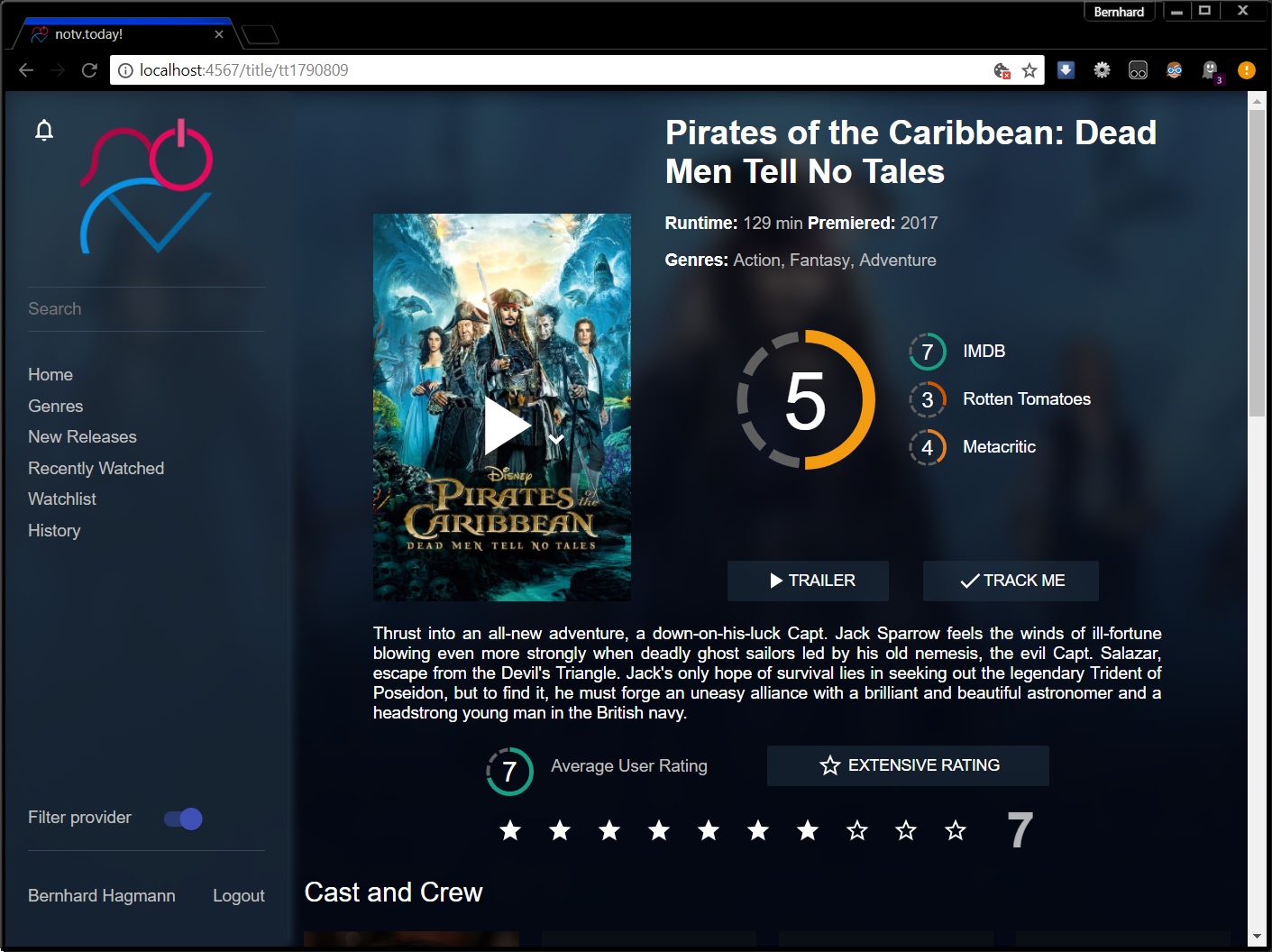Click the Metacritic score circle

coord(927,447)
